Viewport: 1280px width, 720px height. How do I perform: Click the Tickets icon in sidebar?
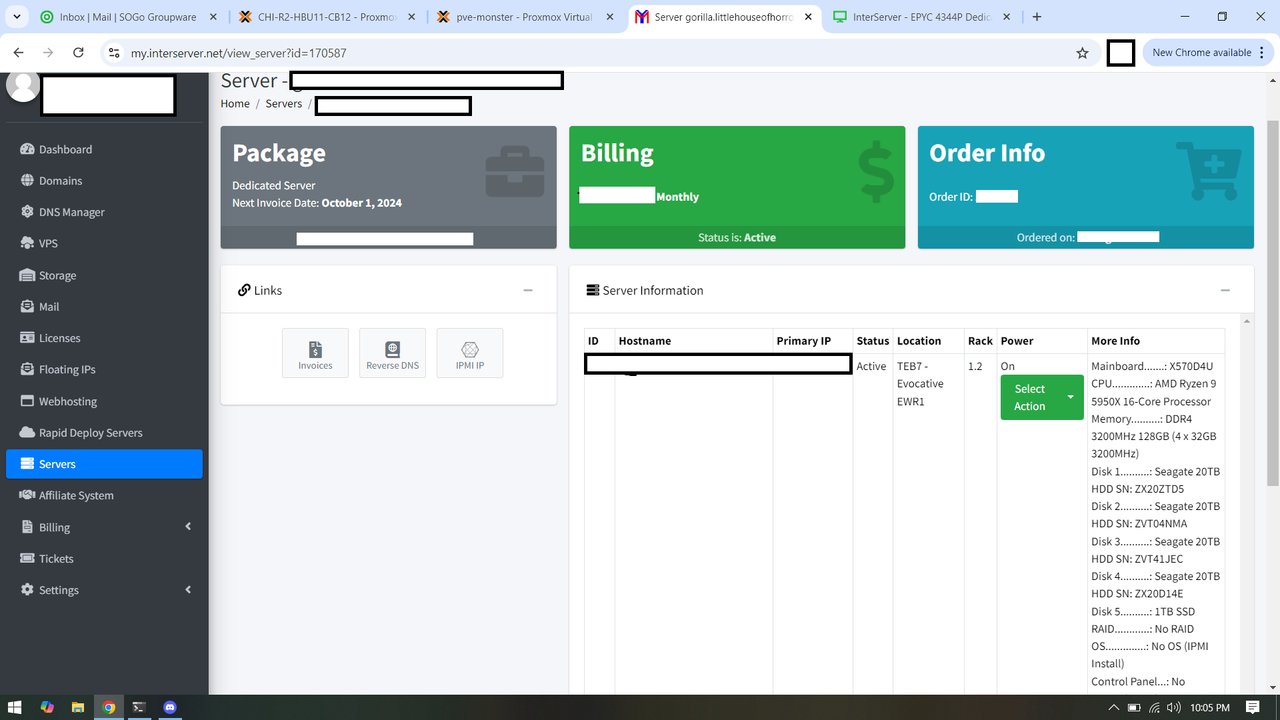tap(27, 559)
